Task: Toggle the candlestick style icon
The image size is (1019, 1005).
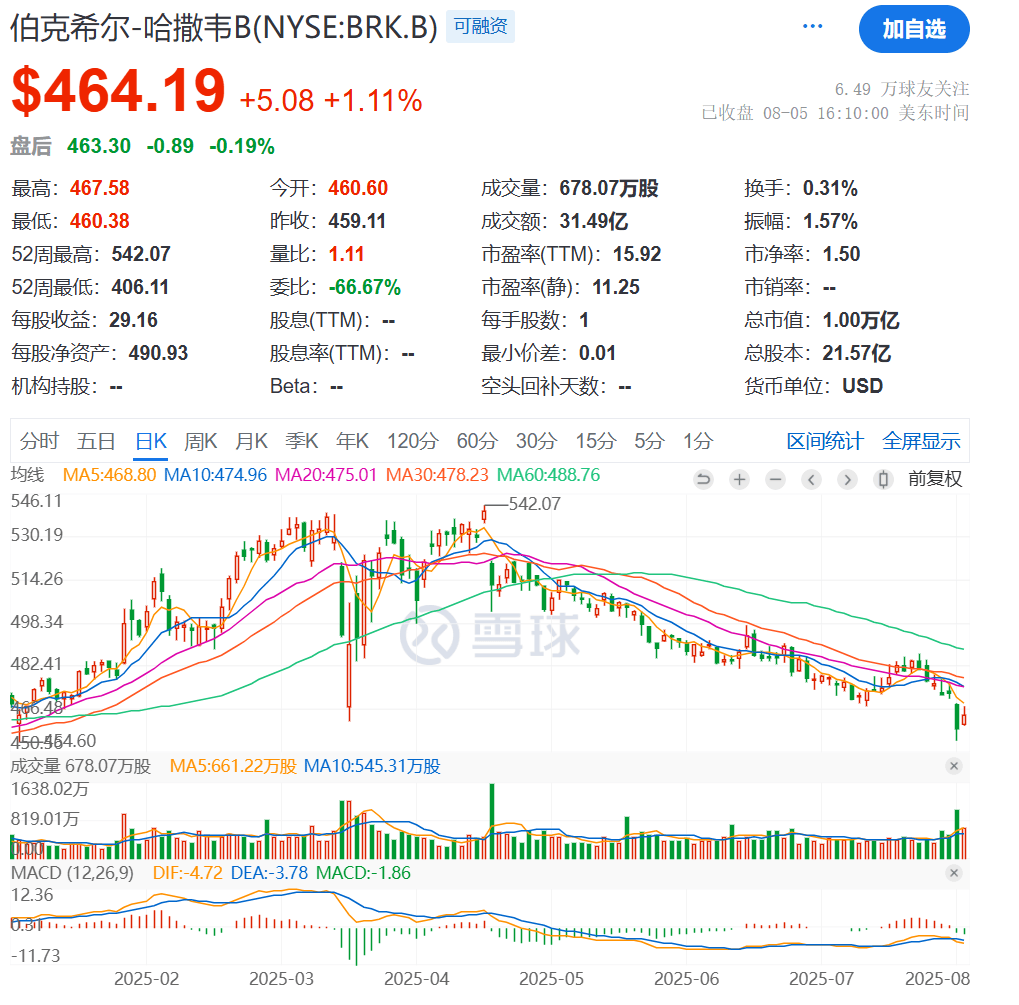Action: click(x=883, y=480)
